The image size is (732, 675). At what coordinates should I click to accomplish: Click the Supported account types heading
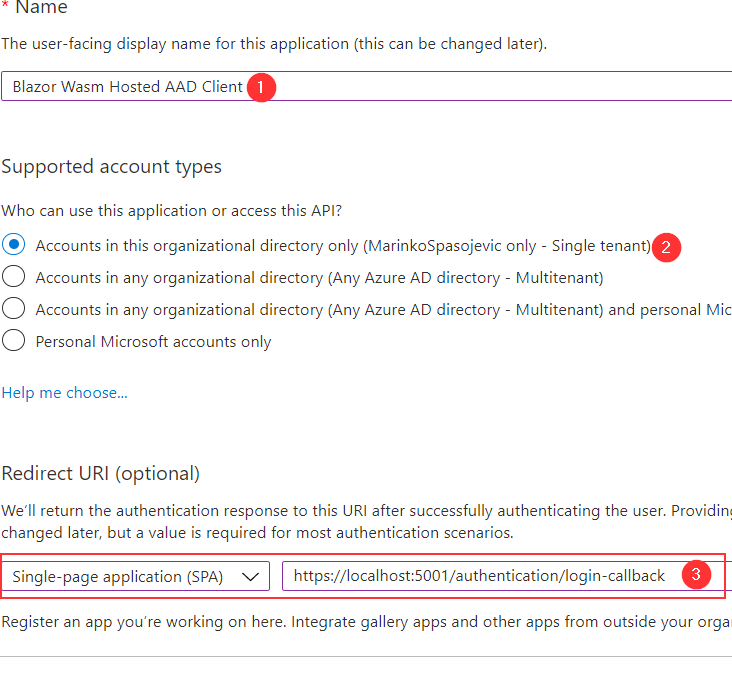tap(111, 166)
